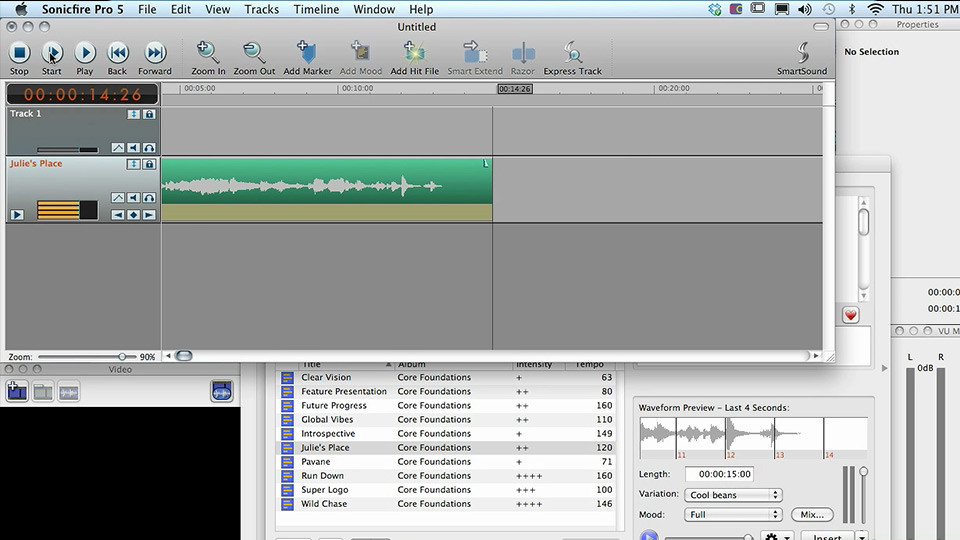
Task: Toggle lock on Track 1
Action: 149,114
